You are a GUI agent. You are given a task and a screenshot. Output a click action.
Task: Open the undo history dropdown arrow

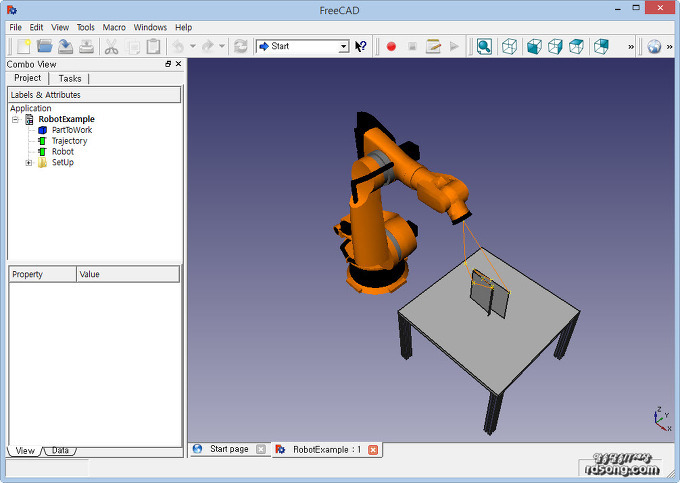click(x=193, y=46)
